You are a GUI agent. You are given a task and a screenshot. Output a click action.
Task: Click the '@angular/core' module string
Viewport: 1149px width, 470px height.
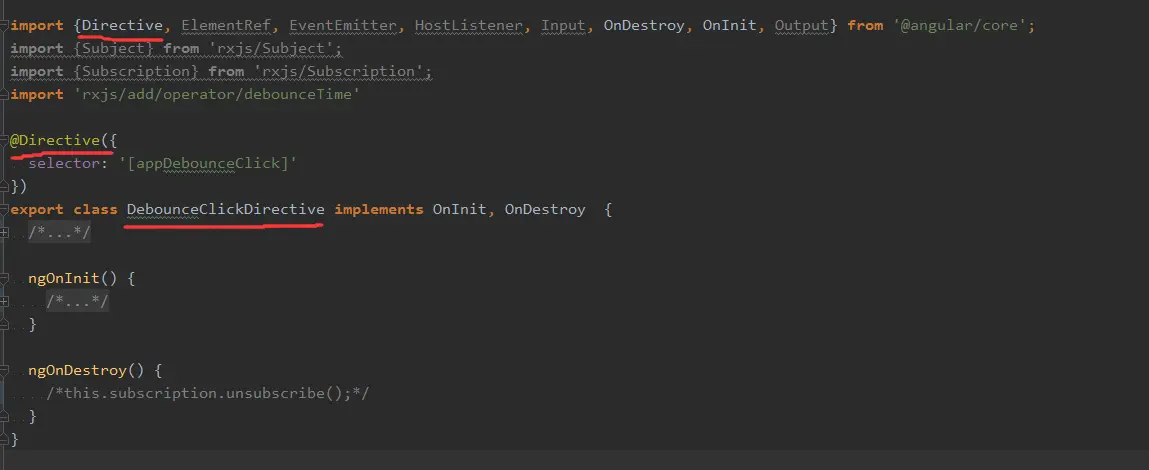click(960, 26)
